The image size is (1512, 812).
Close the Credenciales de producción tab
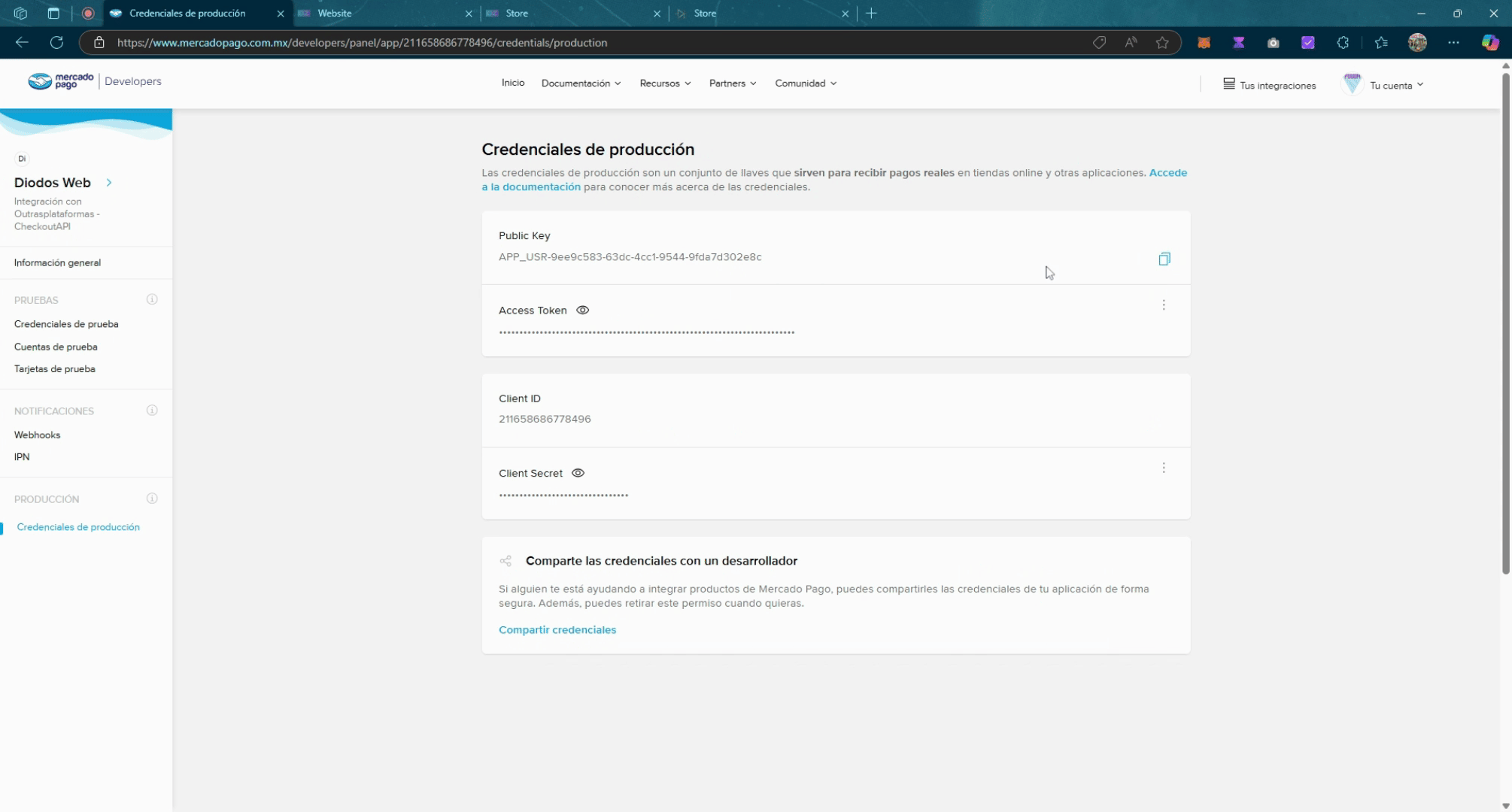click(281, 14)
